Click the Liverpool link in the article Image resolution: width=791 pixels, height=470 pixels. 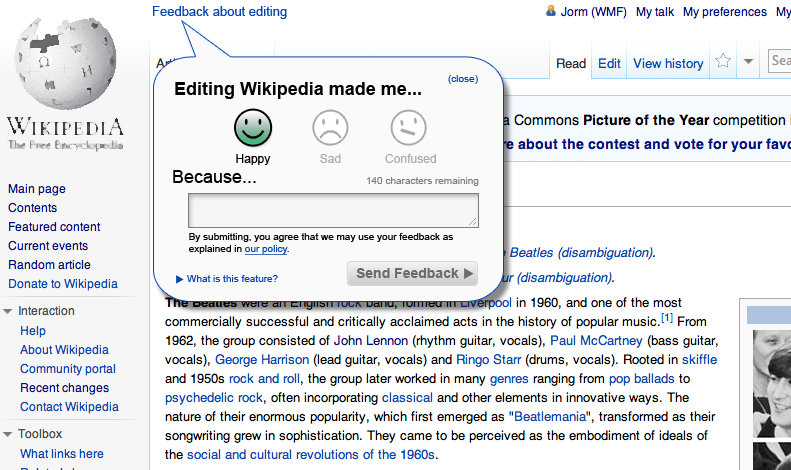(486, 303)
